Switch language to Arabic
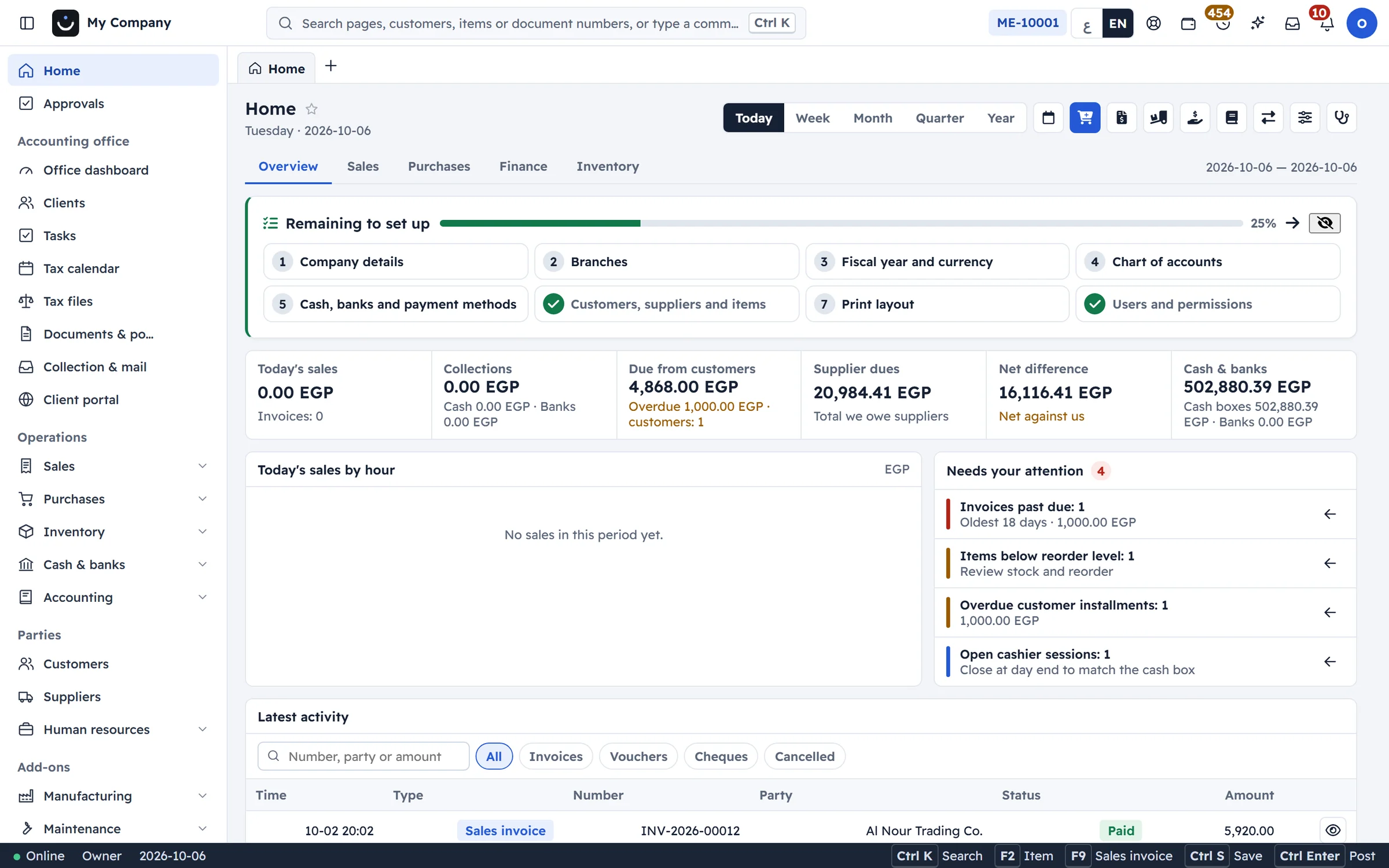 point(1087,23)
